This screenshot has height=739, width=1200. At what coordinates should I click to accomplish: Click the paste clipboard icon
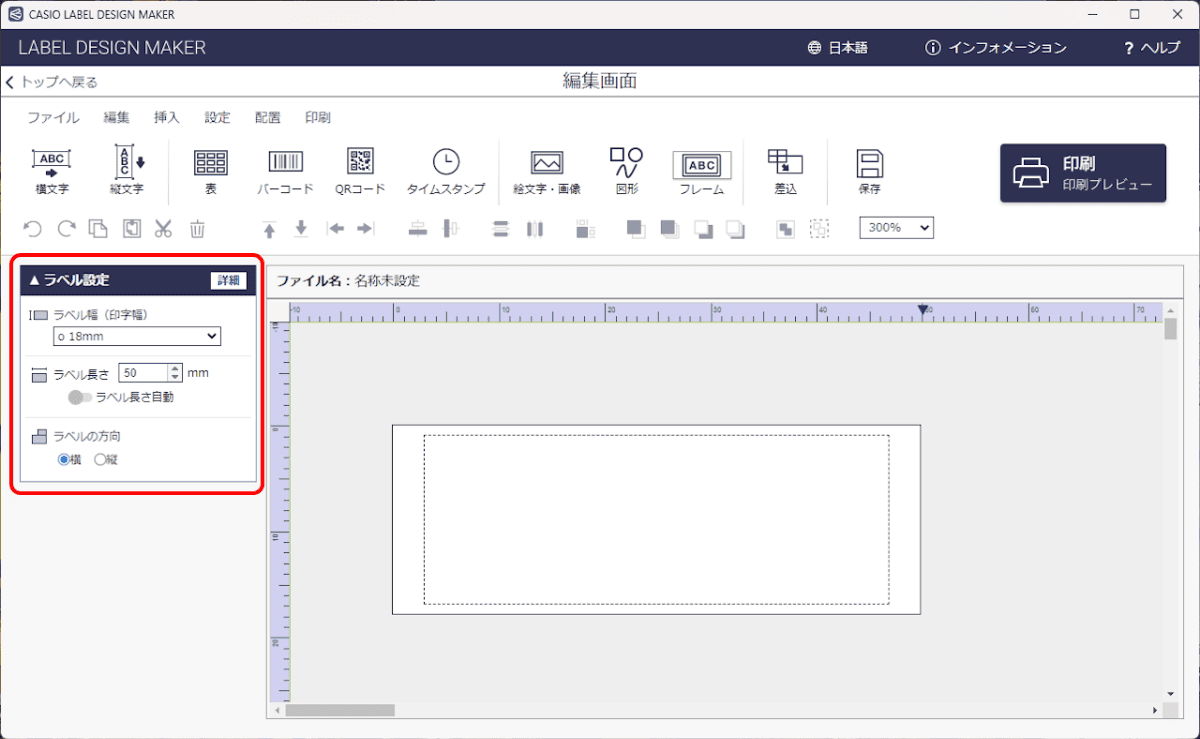[131, 229]
